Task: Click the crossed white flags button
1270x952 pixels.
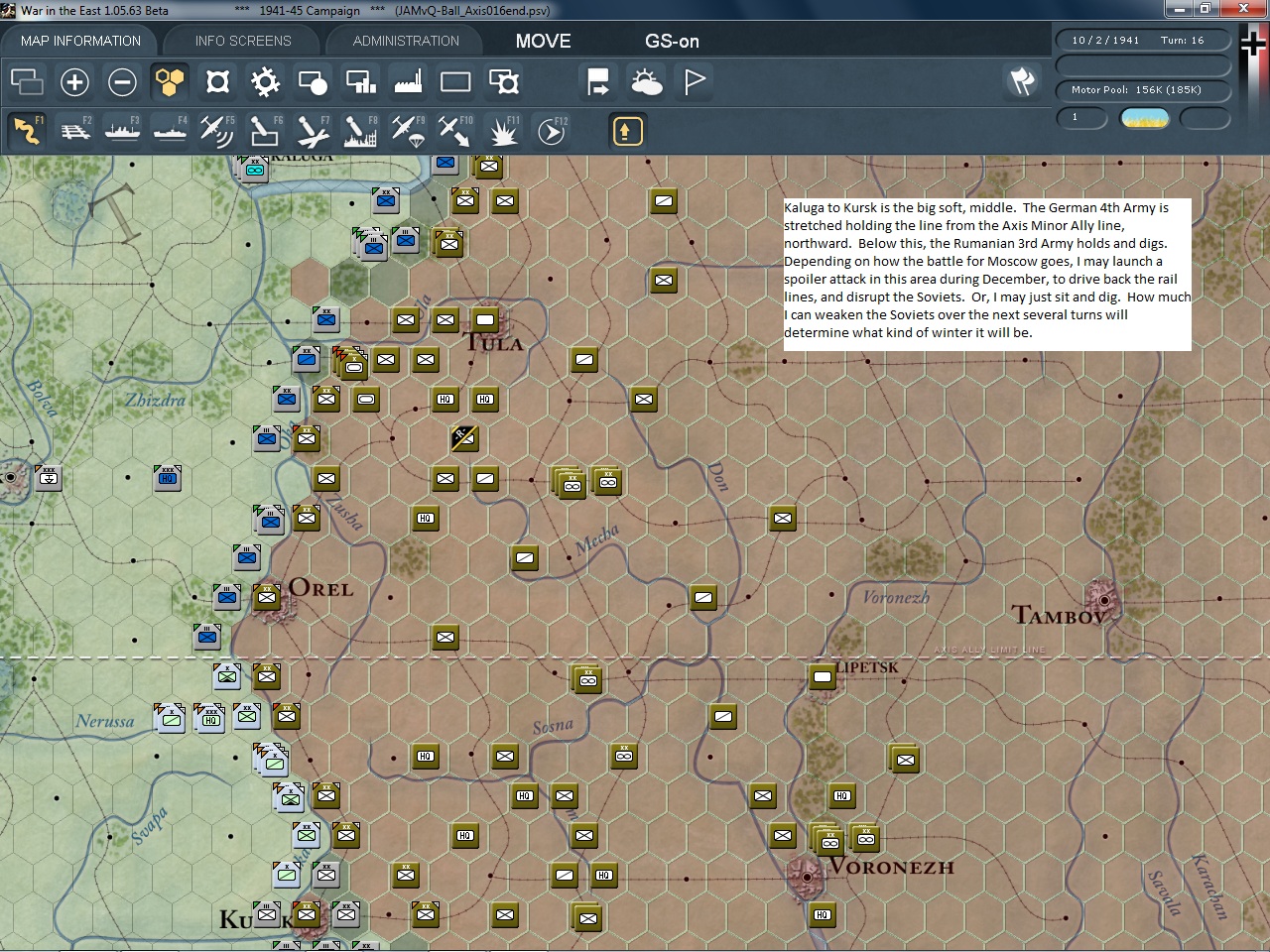Action: tap(1022, 81)
